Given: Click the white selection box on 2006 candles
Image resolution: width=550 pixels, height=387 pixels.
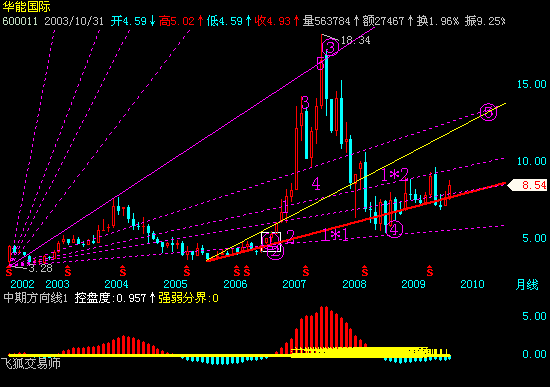Looking at the screenshot, I should pos(271,242).
